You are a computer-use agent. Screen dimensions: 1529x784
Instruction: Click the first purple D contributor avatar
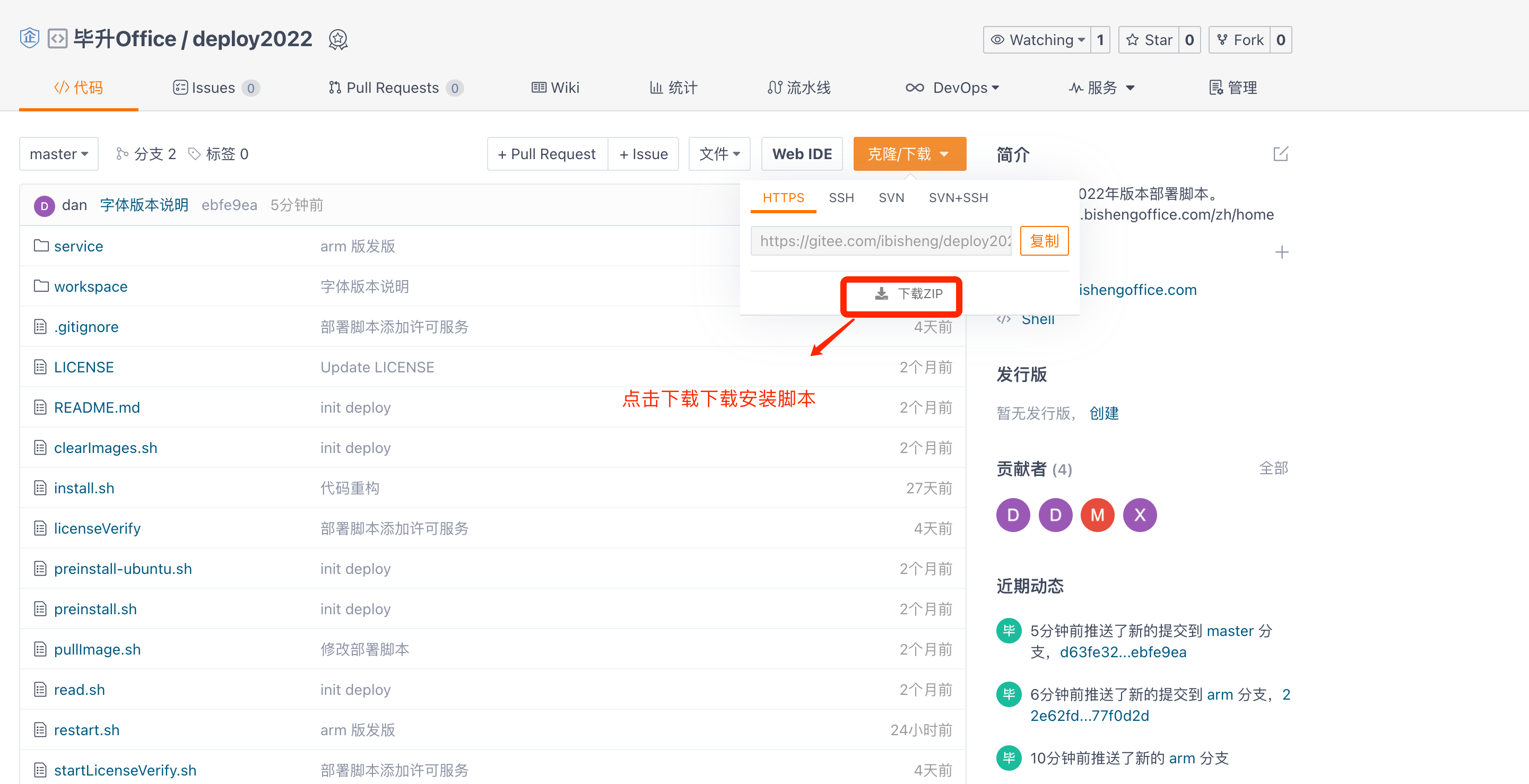1013,515
